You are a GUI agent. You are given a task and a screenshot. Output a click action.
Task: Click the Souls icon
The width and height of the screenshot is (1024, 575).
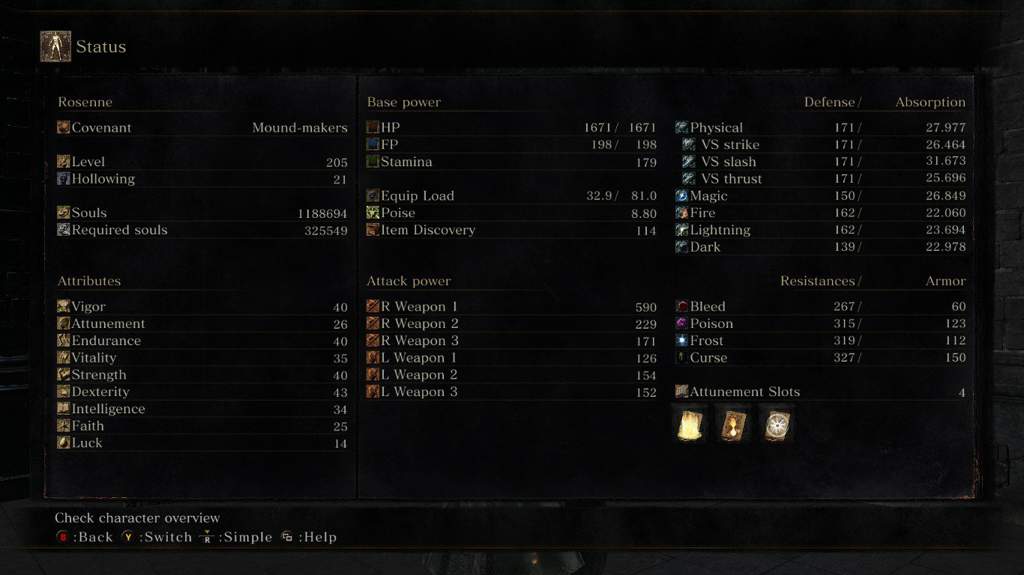(63, 212)
